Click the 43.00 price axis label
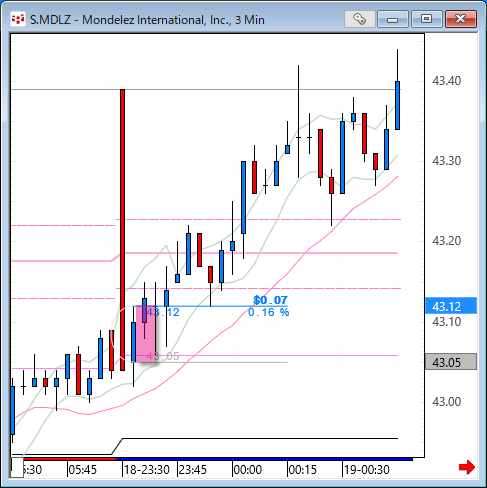 [x=446, y=402]
